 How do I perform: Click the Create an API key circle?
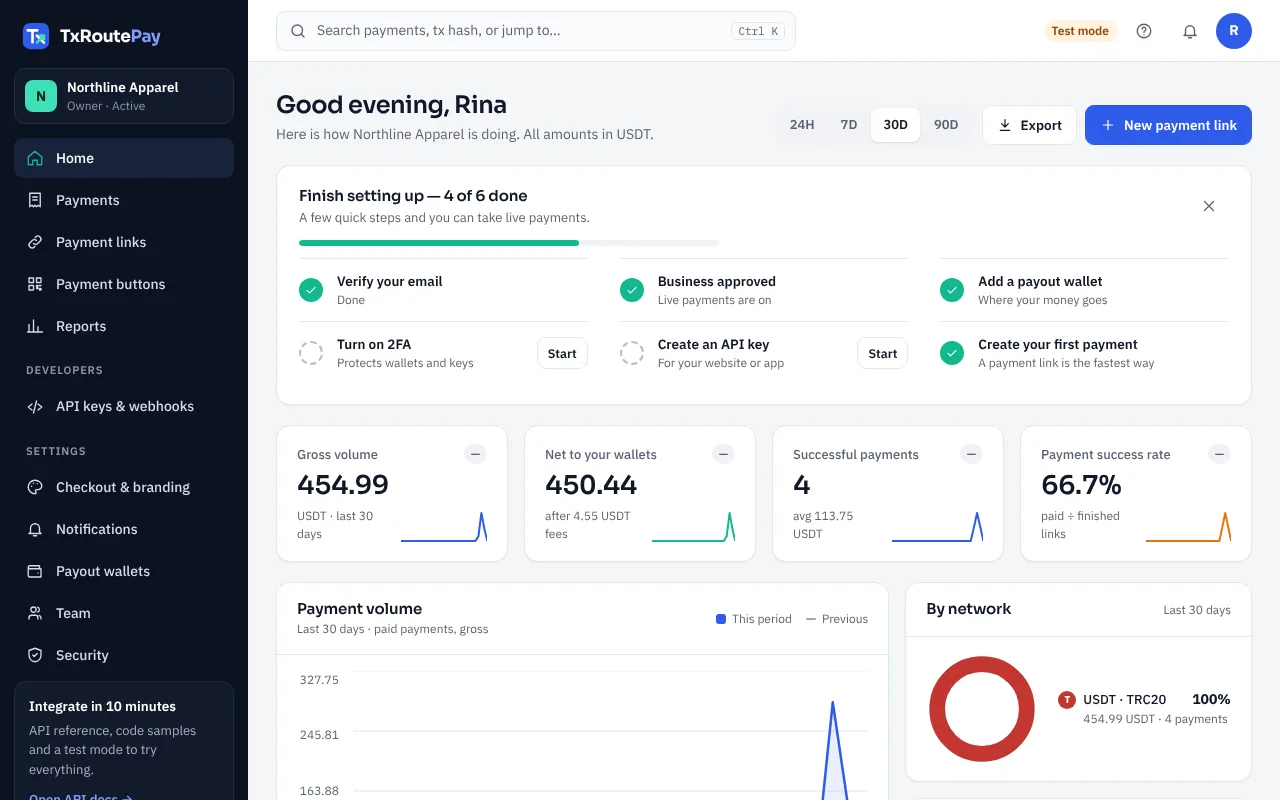point(632,353)
